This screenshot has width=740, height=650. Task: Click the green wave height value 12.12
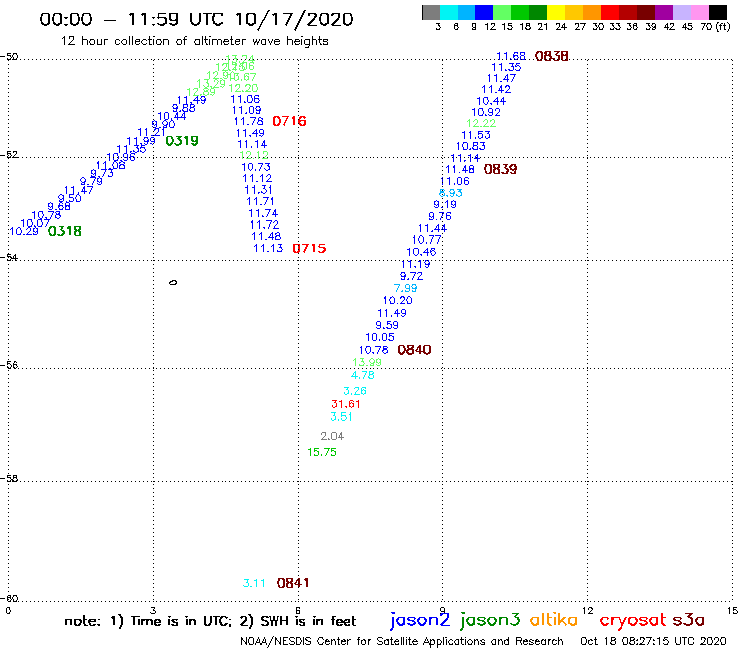coord(254,155)
